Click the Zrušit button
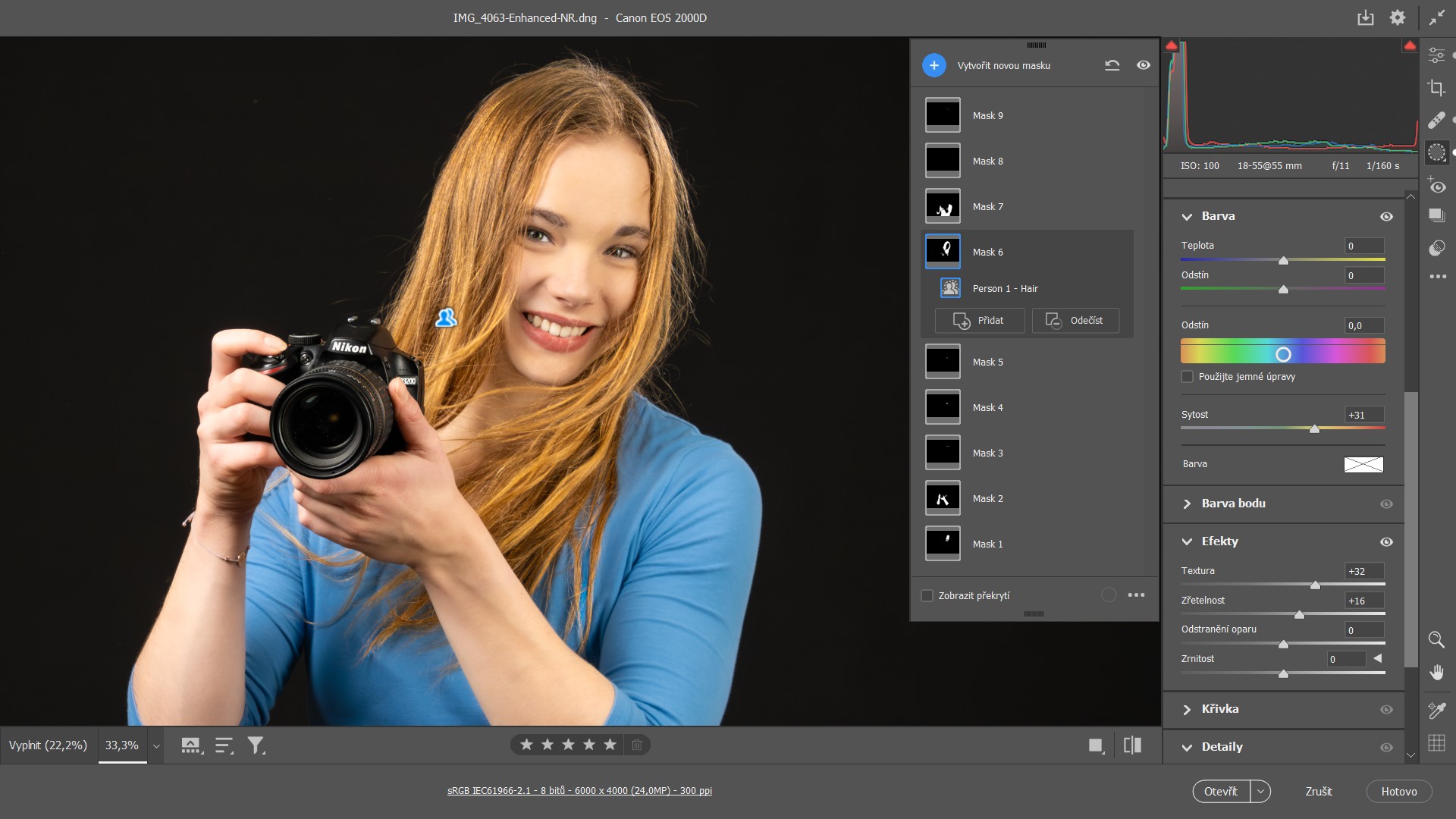The image size is (1456, 819). click(x=1319, y=792)
